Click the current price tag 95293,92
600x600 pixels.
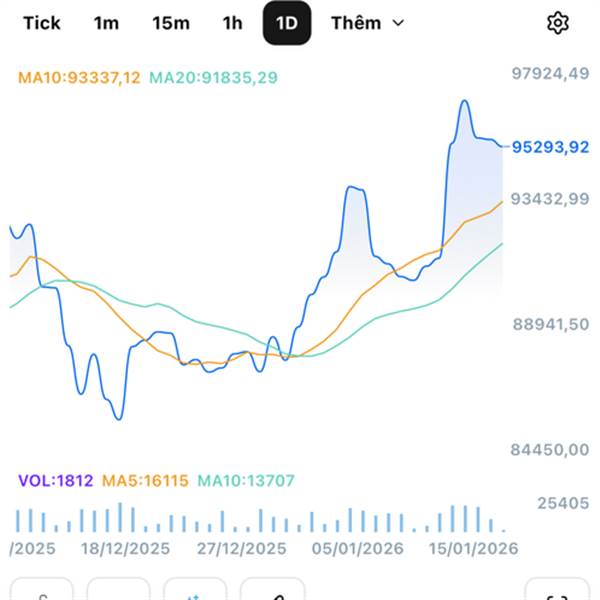[x=550, y=147]
